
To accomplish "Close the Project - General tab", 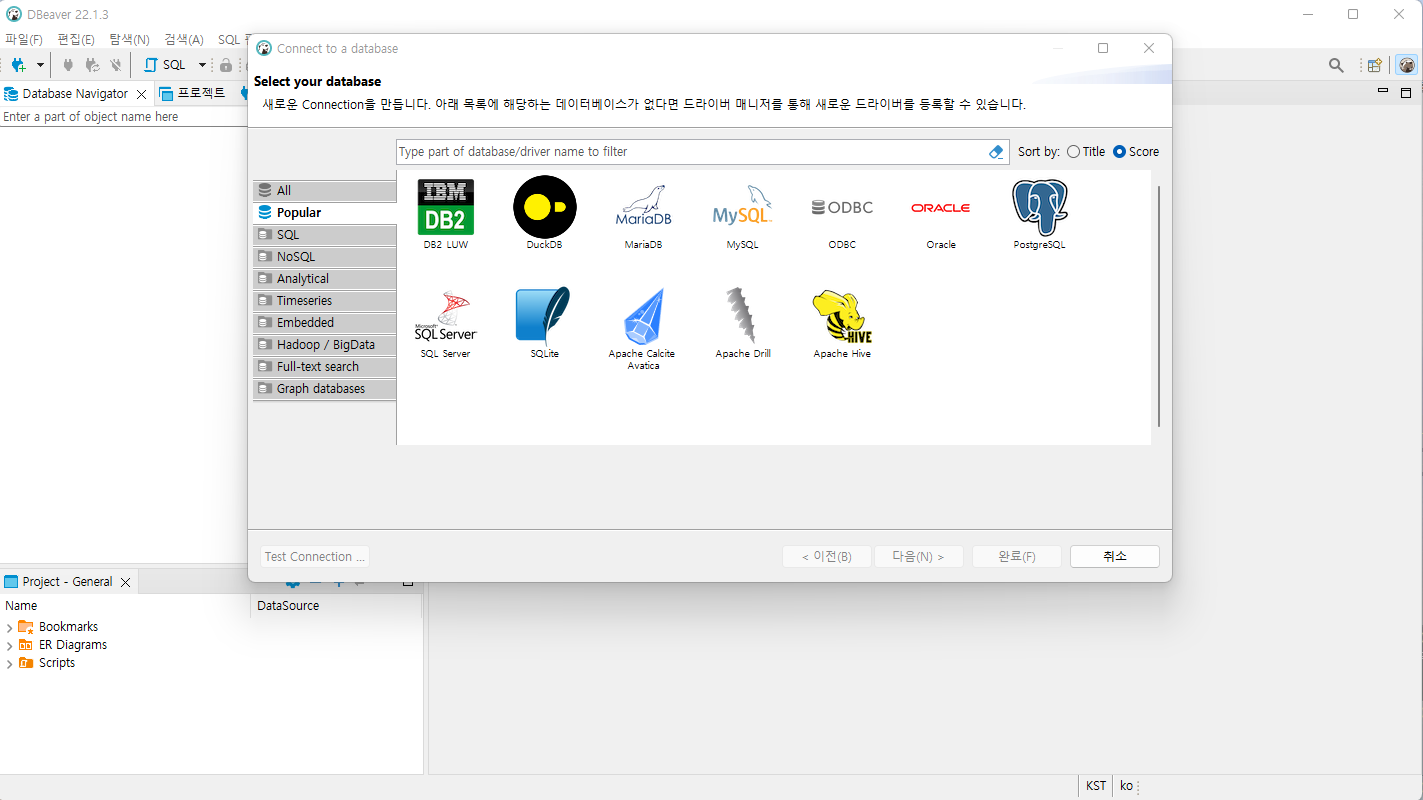I will [125, 582].
